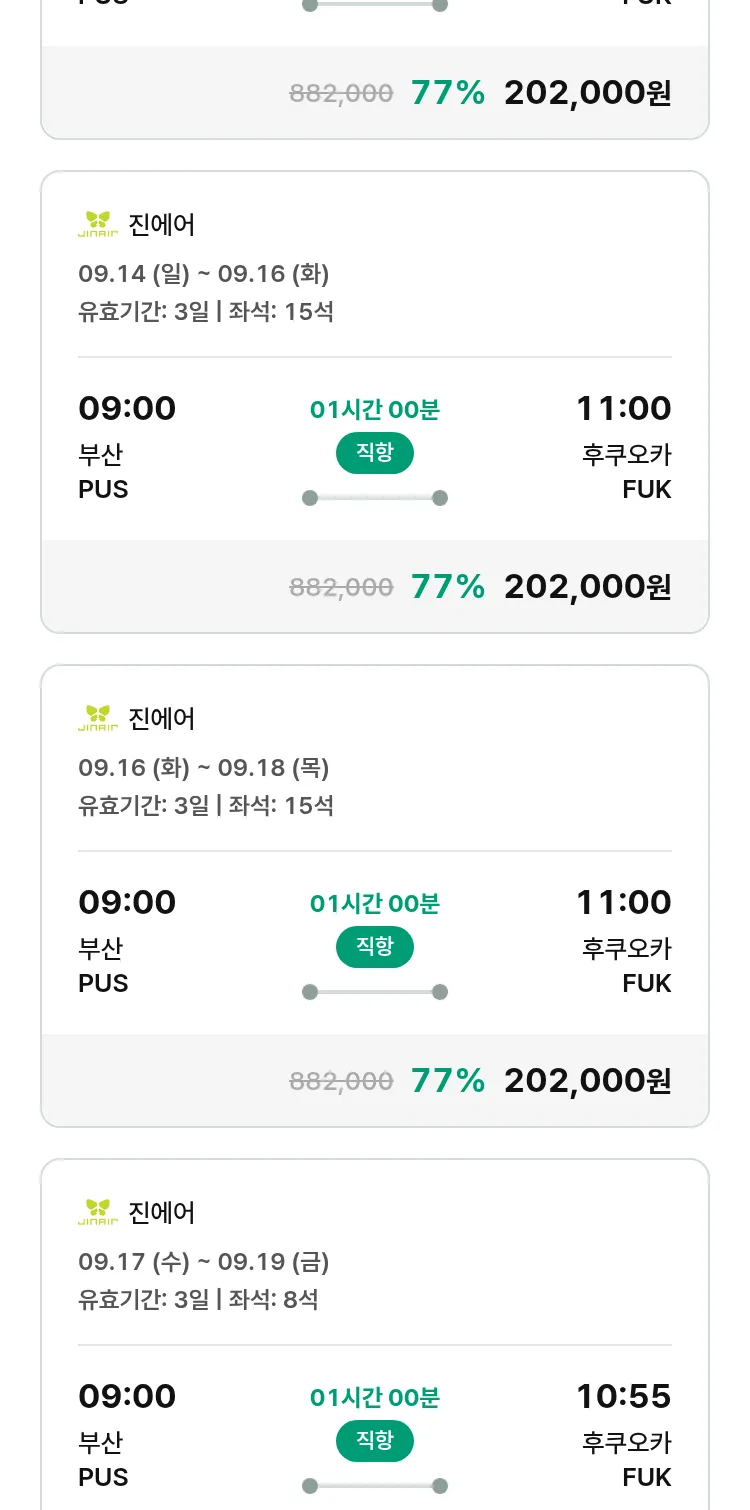This screenshot has height=1510, width=750.
Task: Click the Jin Air logo on the 09.16 flight card
Action: coord(98,718)
